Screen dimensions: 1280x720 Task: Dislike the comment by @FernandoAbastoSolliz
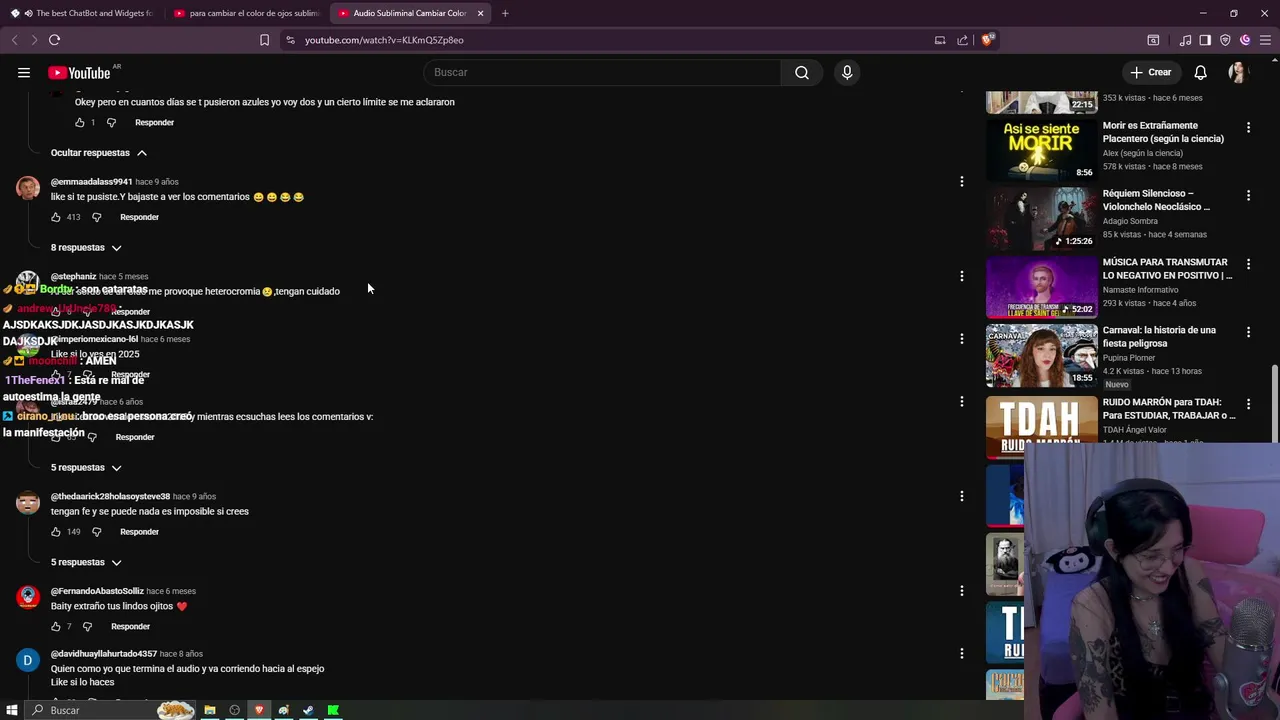(x=87, y=627)
